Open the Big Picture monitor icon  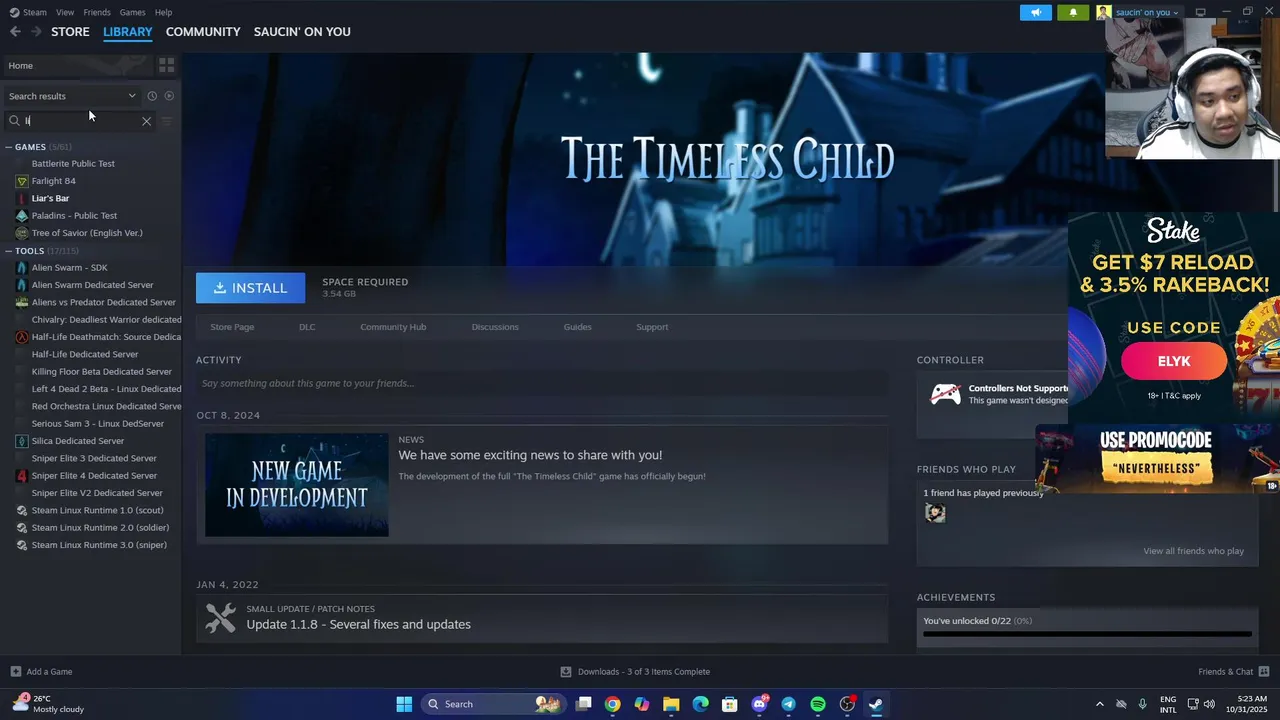point(1200,12)
